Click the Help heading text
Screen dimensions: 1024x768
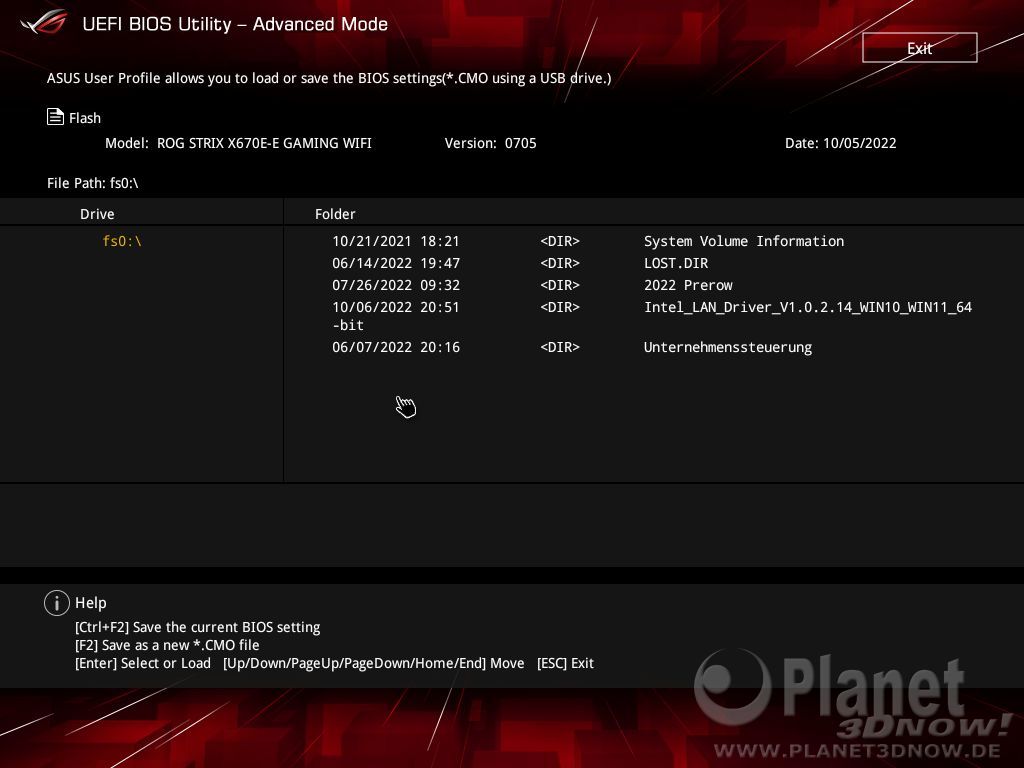pyautogui.click(x=91, y=603)
